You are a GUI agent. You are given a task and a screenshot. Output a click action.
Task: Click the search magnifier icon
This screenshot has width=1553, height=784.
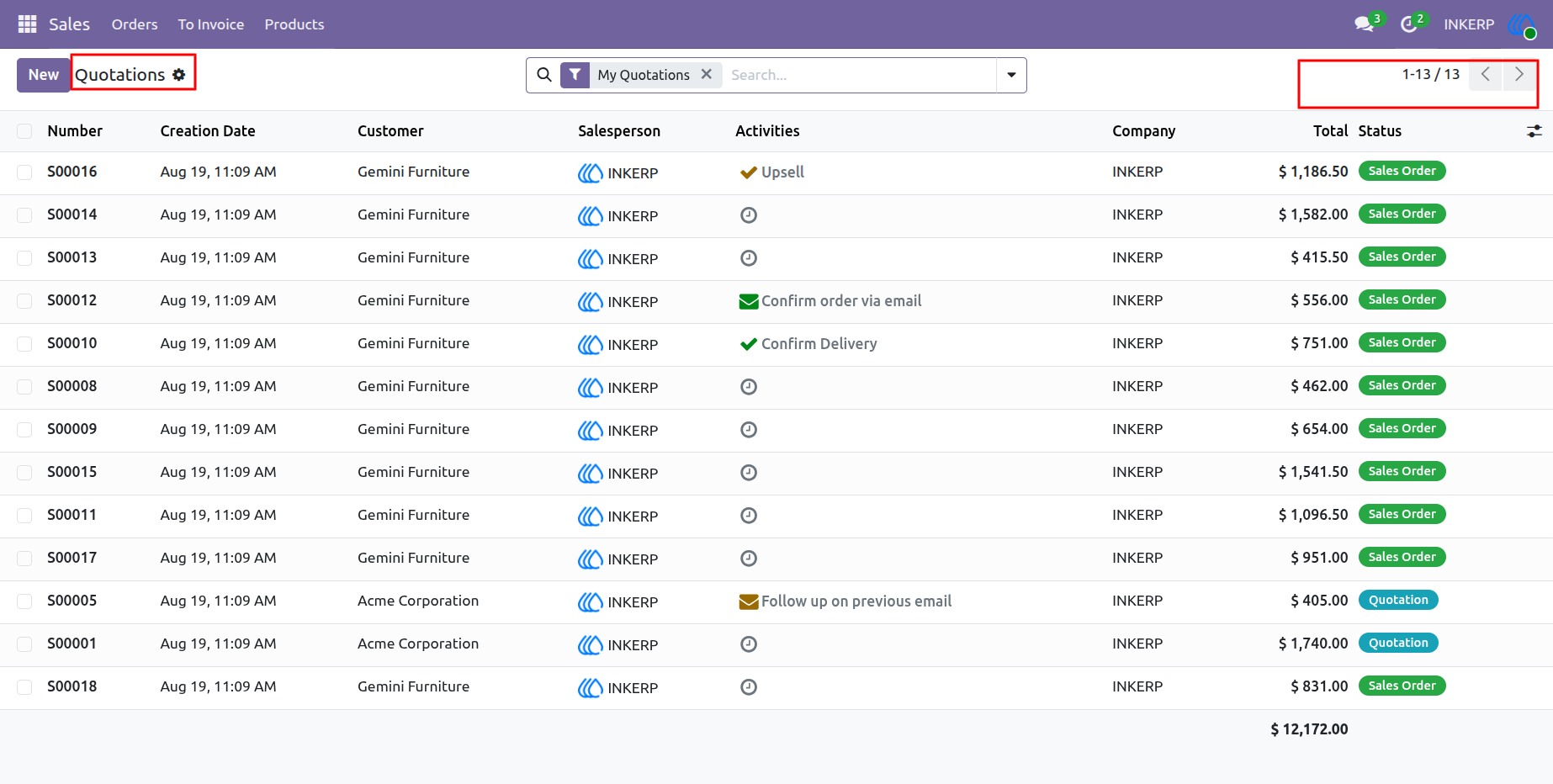pyautogui.click(x=544, y=75)
